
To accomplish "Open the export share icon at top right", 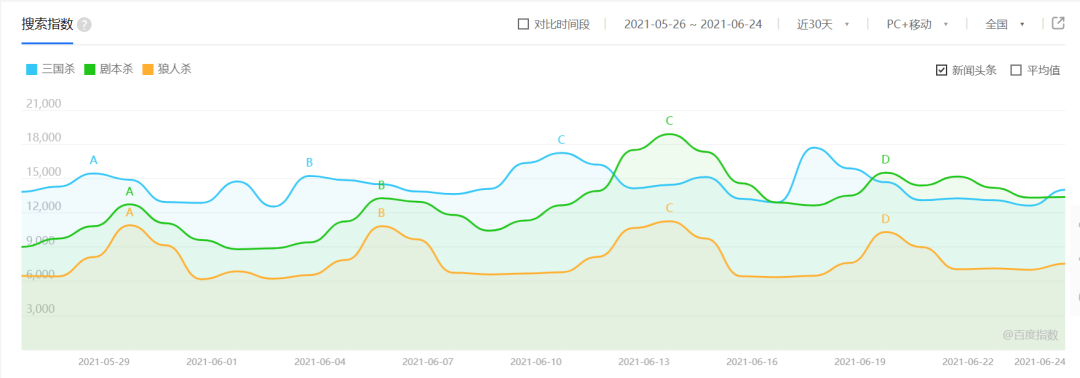I will (x=1058, y=23).
